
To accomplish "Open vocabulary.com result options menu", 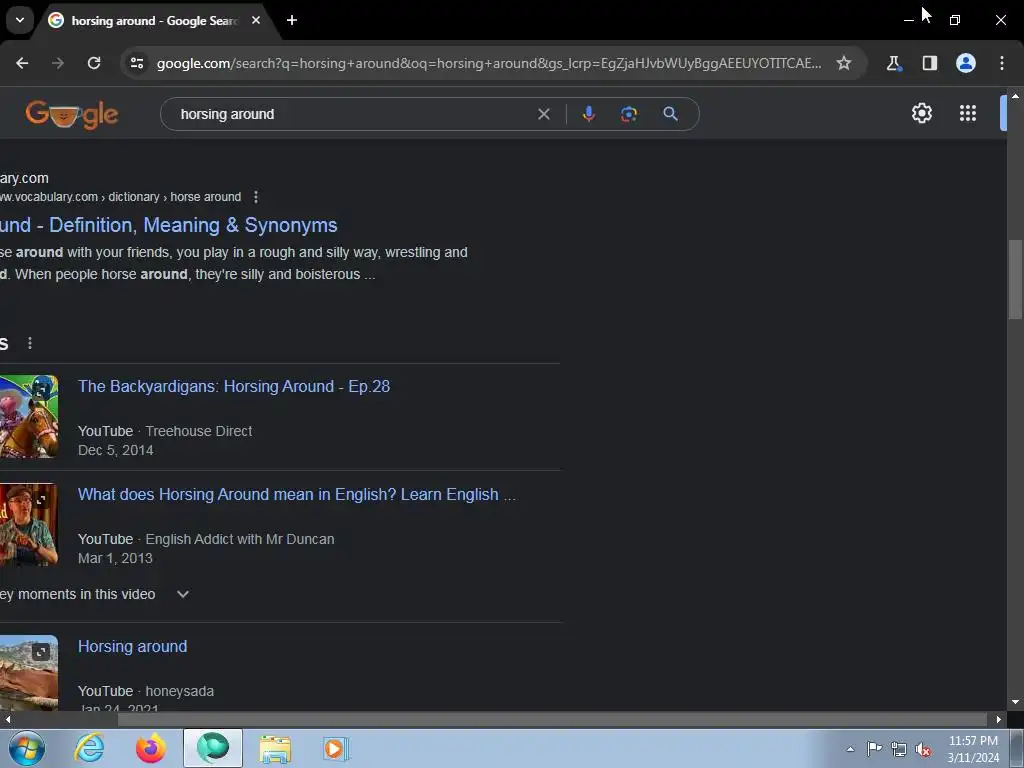I will click(x=256, y=197).
